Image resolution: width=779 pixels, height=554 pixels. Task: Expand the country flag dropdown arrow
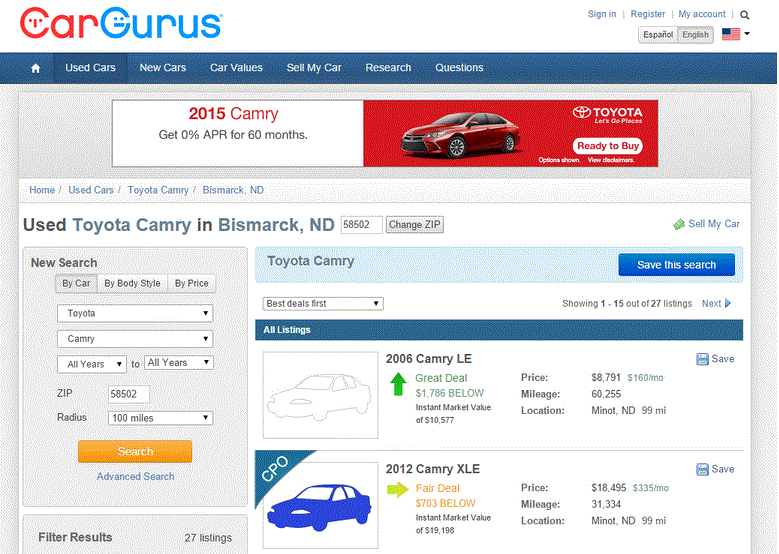click(x=747, y=34)
